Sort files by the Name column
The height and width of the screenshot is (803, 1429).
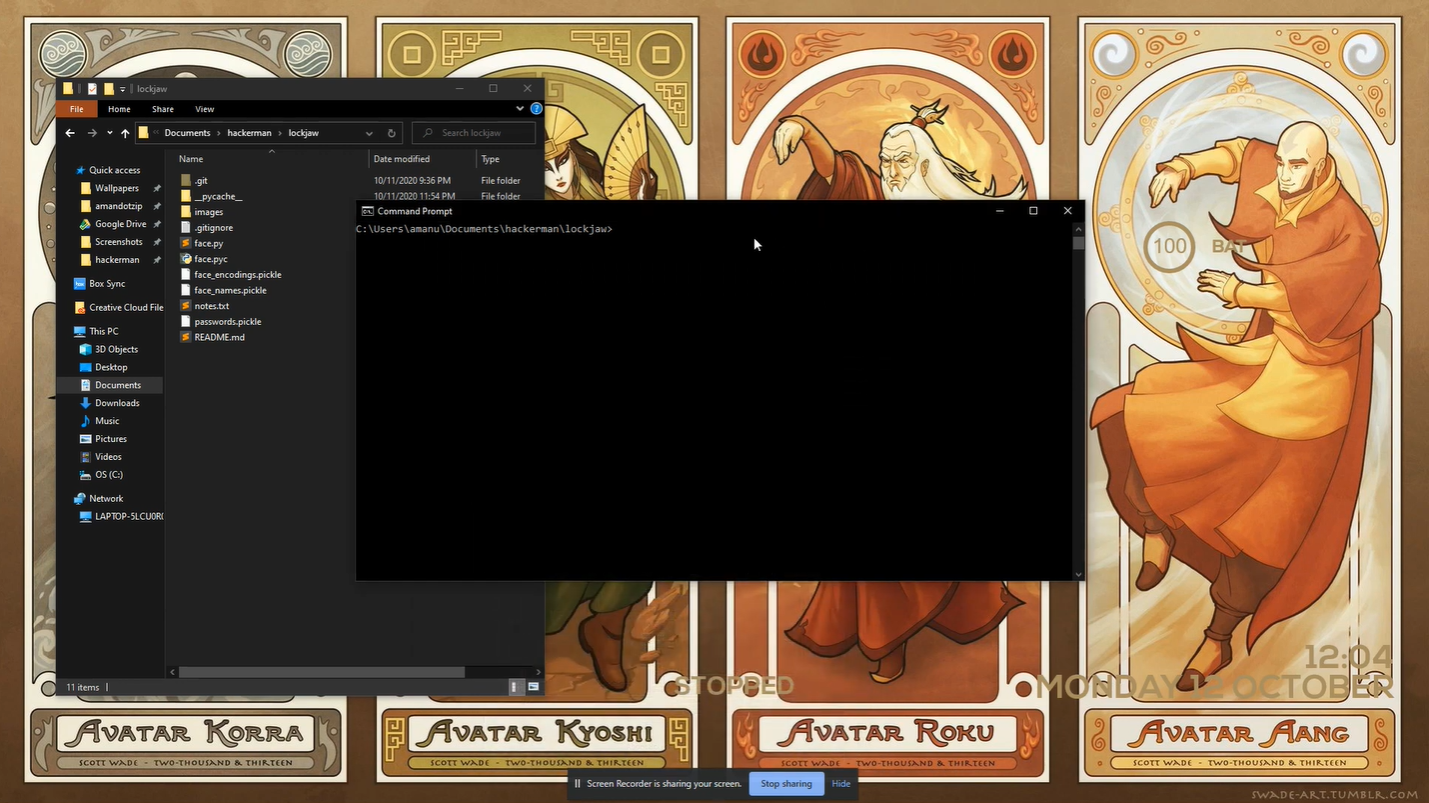191,159
